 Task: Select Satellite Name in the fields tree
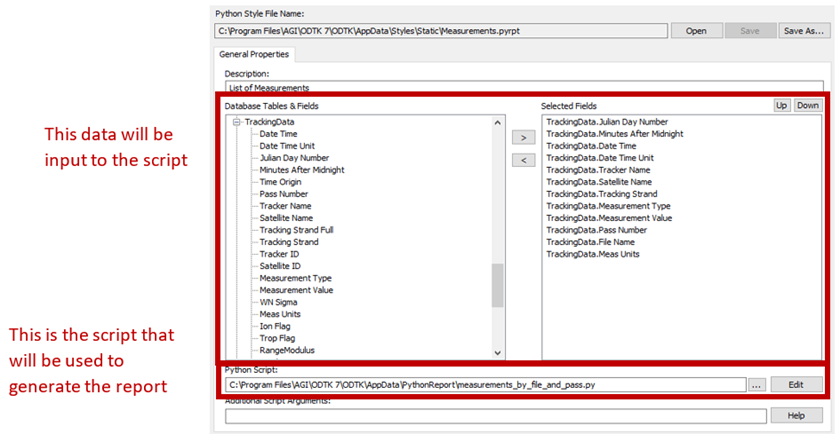click(286, 218)
